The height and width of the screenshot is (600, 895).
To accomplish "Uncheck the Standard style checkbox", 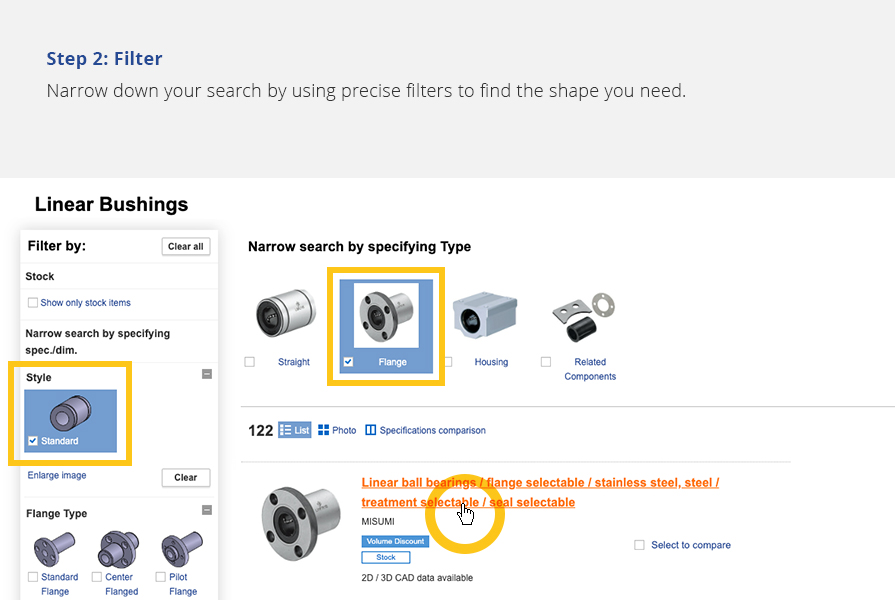I will pyautogui.click(x=34, y=441).
